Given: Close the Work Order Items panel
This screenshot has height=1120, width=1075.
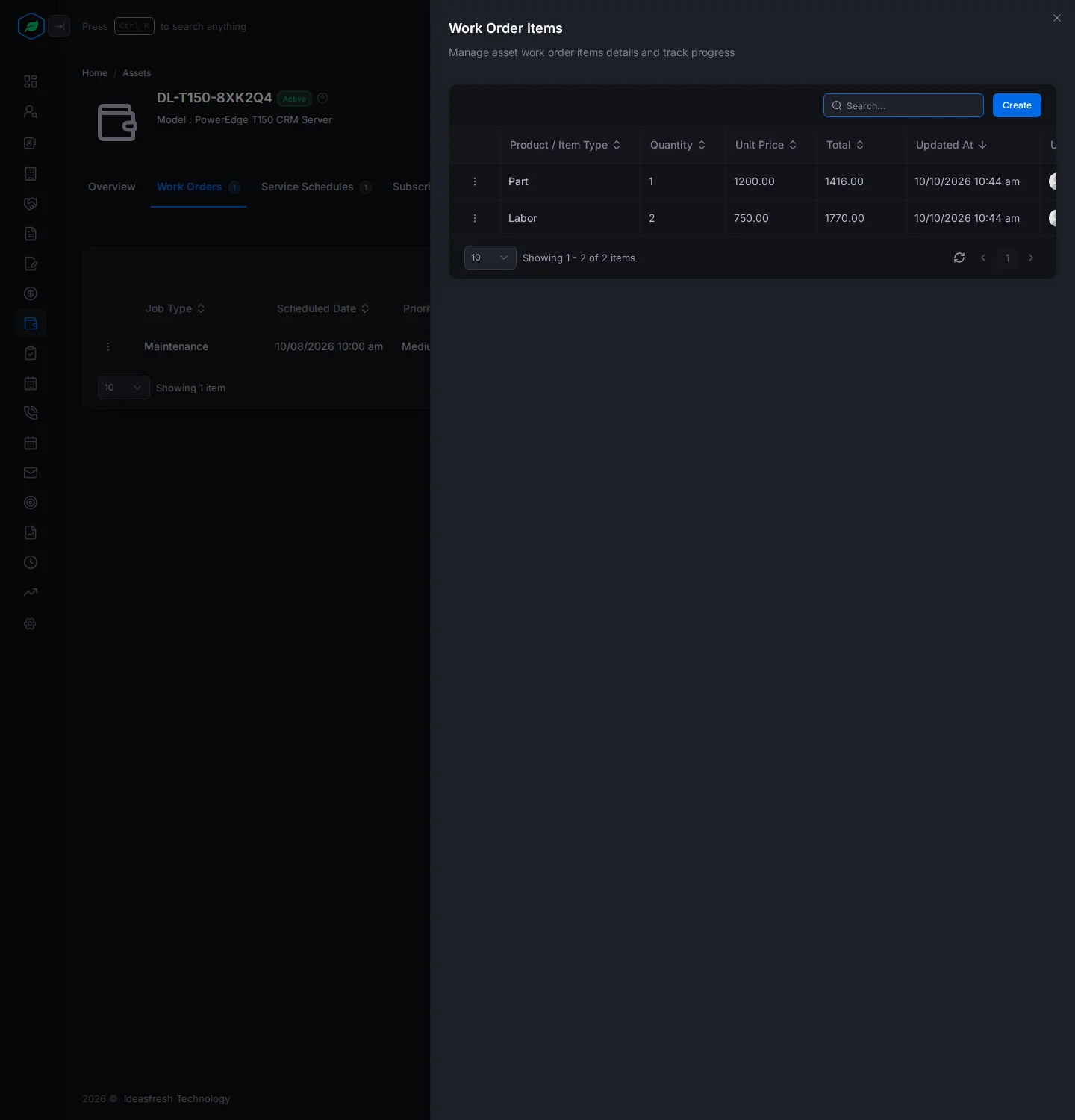Looking at the screenshot, I should point(1057,18).
